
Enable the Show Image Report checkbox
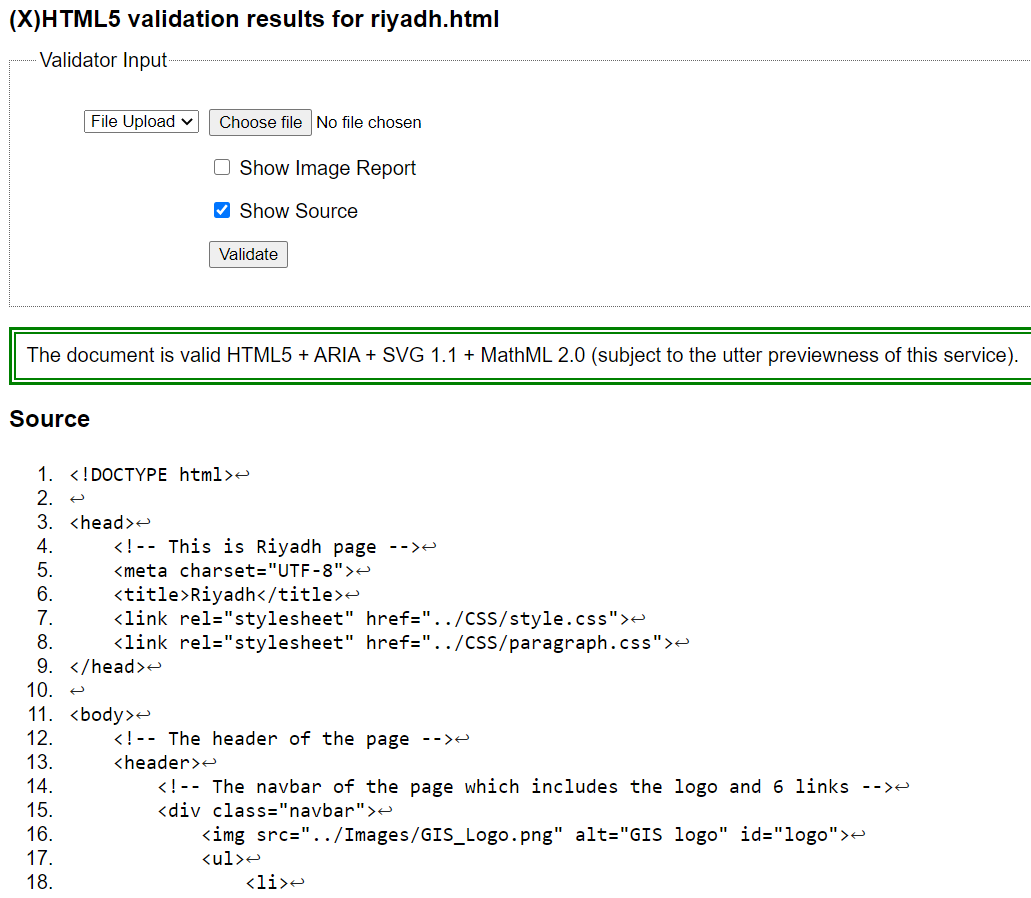click(222, 168)
